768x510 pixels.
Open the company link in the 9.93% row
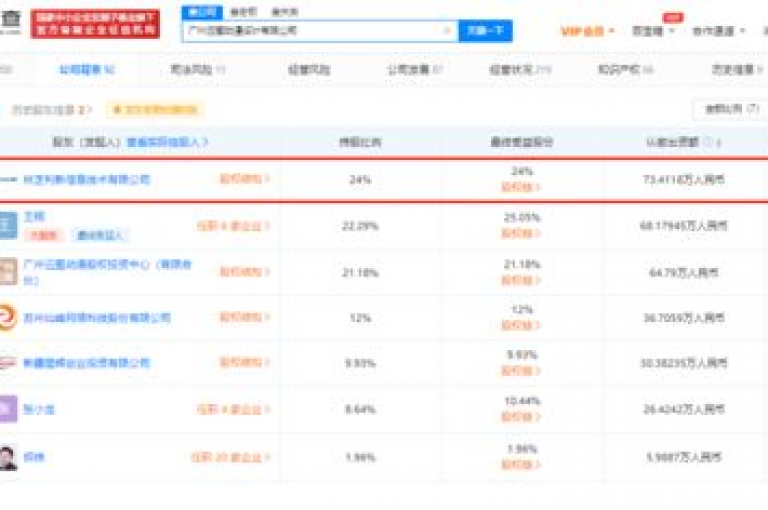tap(87, 363)
